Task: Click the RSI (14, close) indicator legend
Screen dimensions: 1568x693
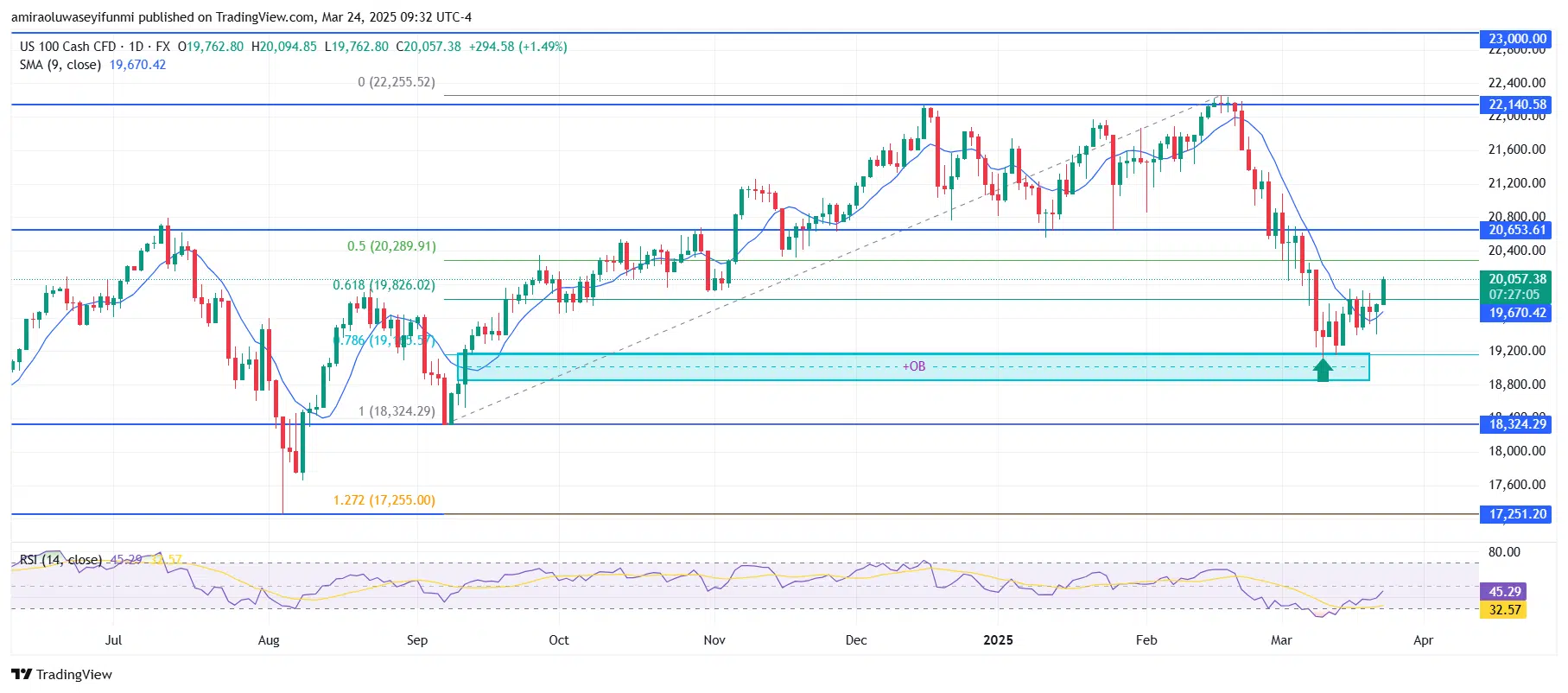Action: pos(60,560)
